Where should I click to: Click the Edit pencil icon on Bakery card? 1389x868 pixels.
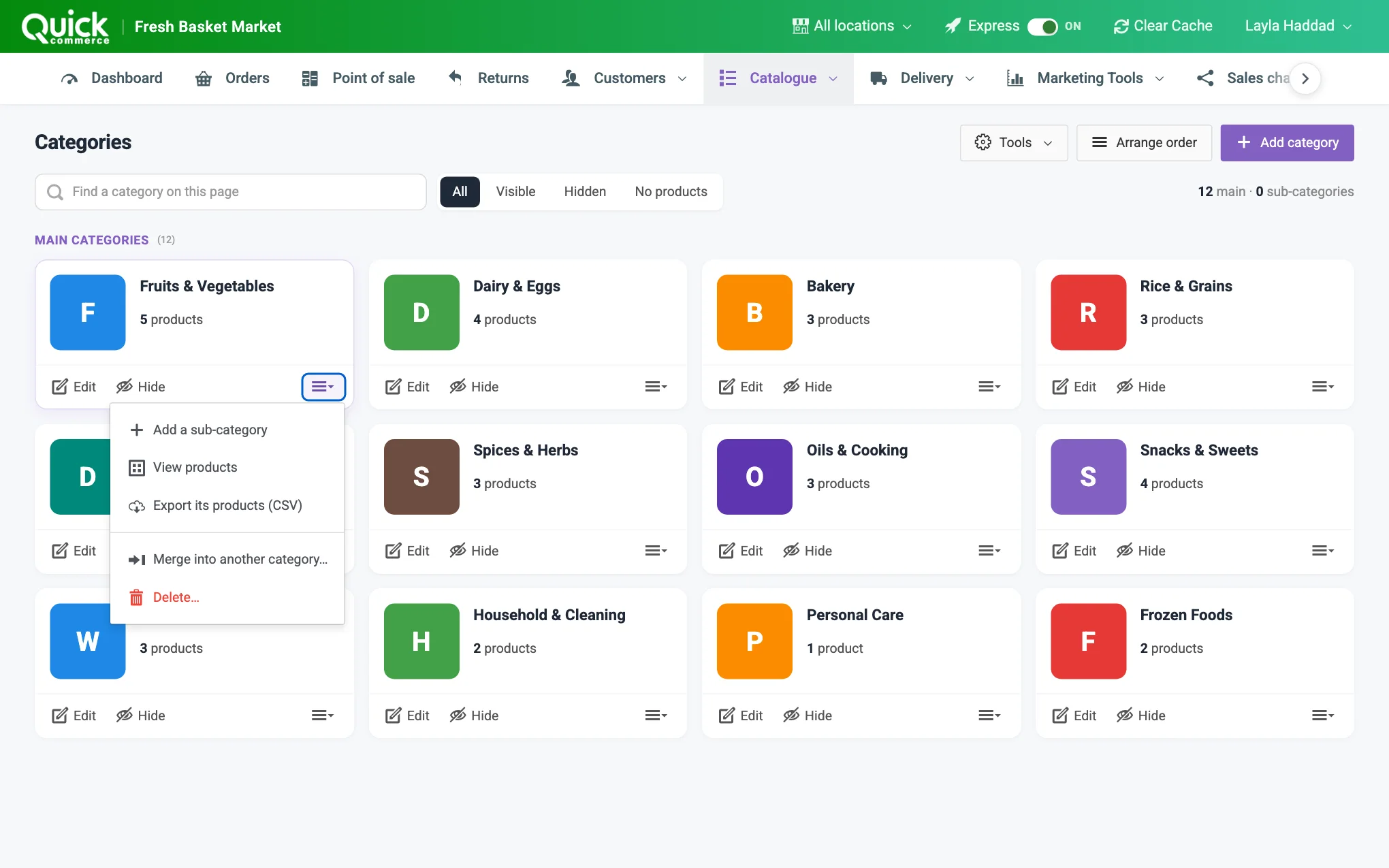727,387
